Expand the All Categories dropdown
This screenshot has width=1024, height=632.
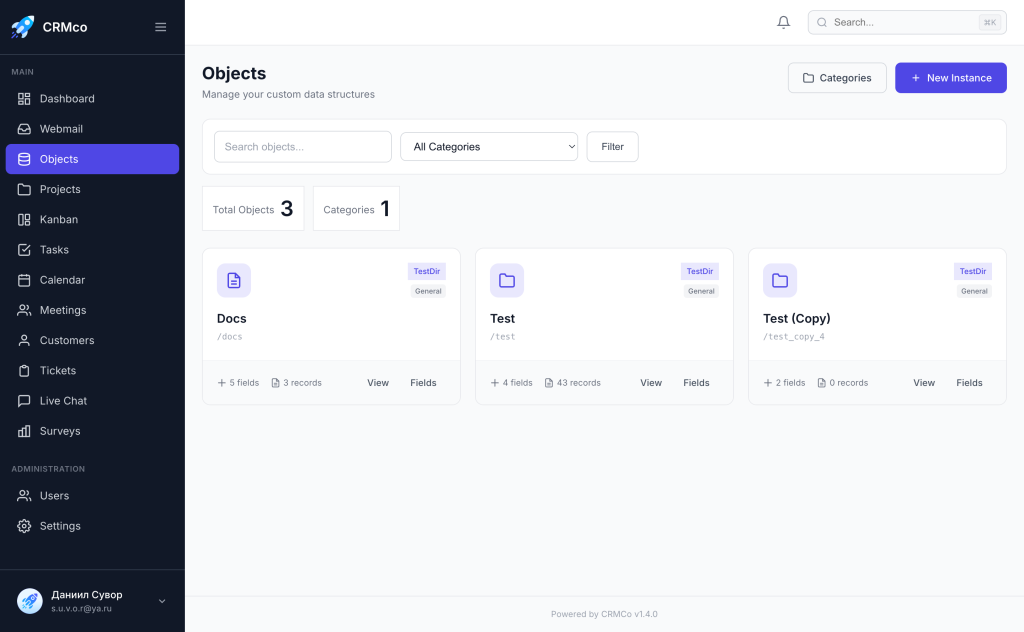point(489,147)
